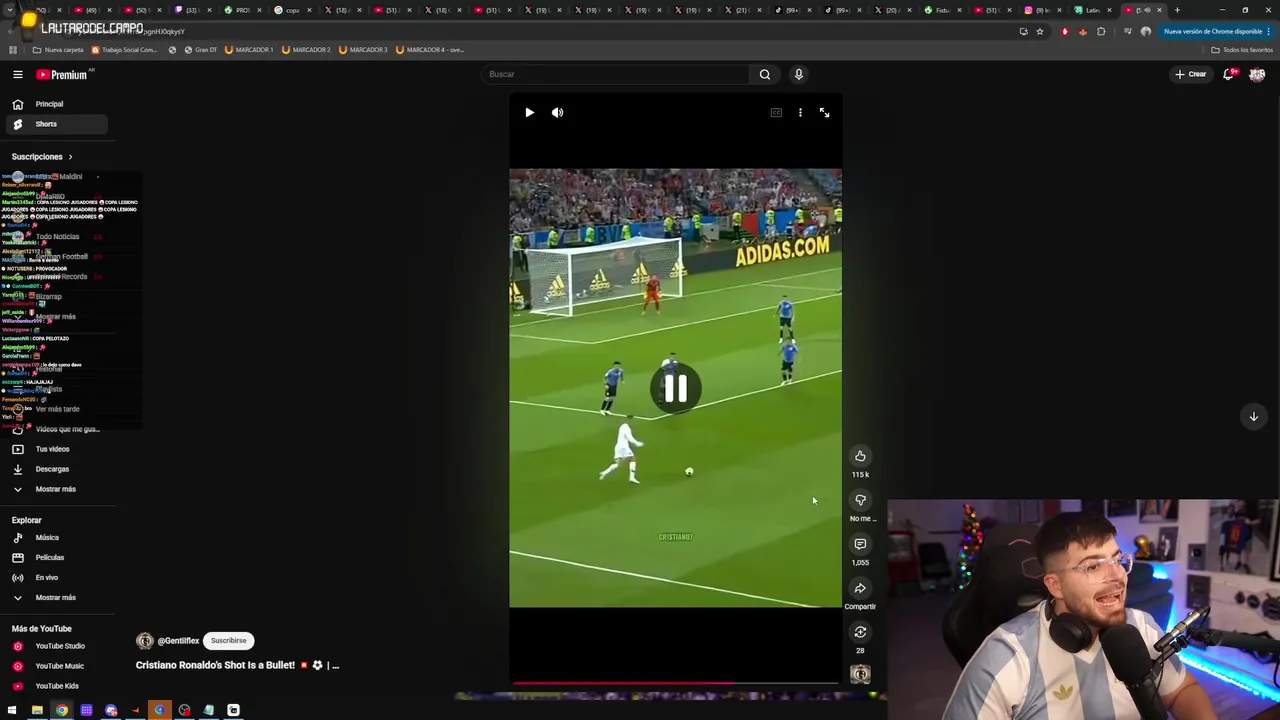The width and height of the screenshot is (1280, 720).
Task: Dislike the Short with thumbs down
Action: [860, 500]
